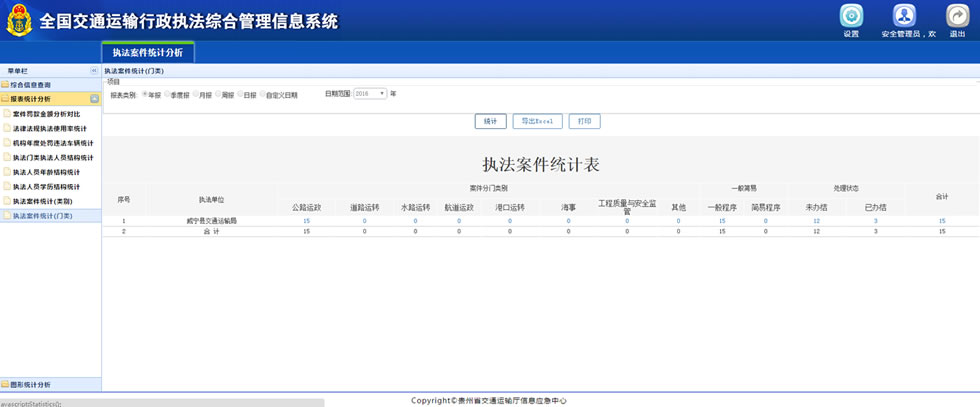This screenshot has height=407, width=980.
Task: Select the 自定义日期 radio button
Action: point(262,94)
